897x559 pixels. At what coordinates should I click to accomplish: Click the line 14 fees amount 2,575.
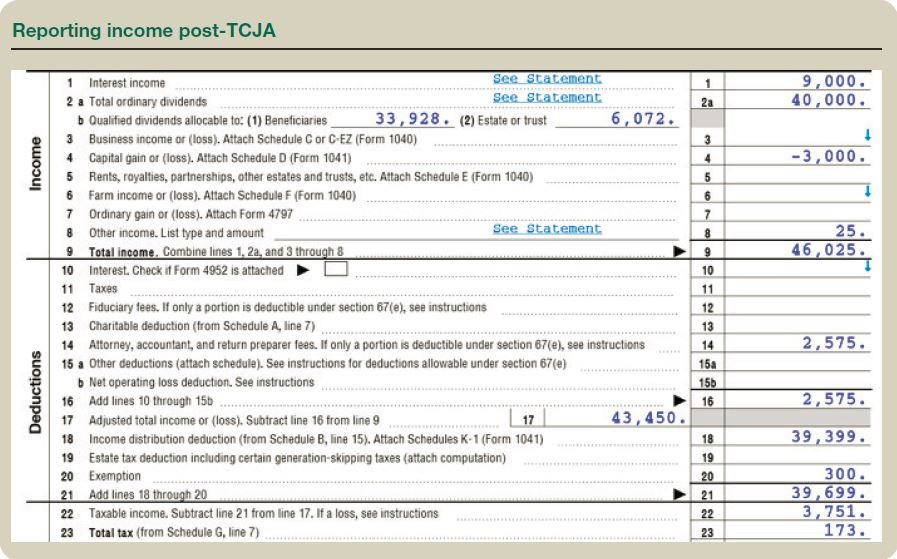point(834,343)
